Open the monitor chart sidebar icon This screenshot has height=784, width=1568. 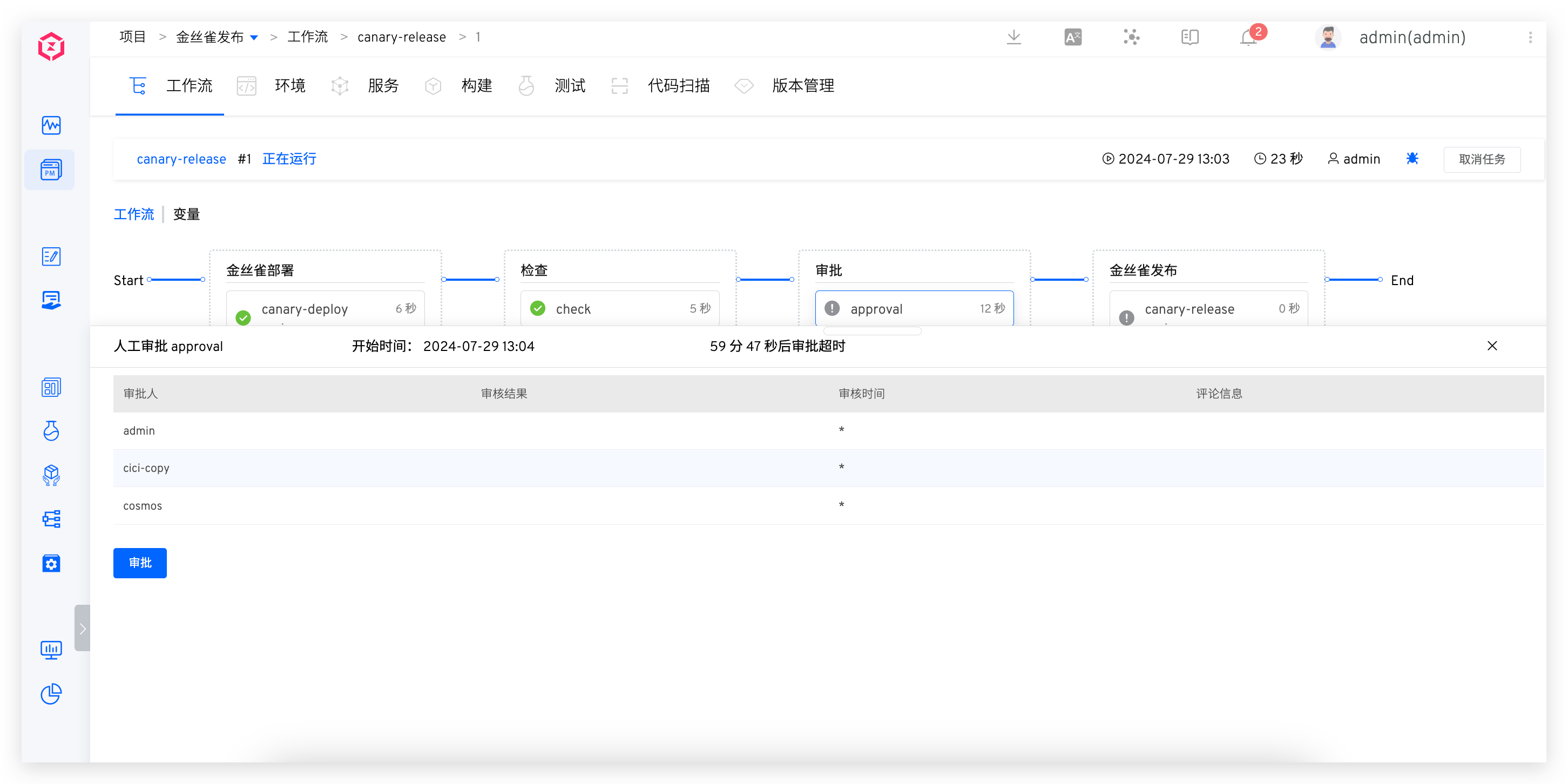51,650
